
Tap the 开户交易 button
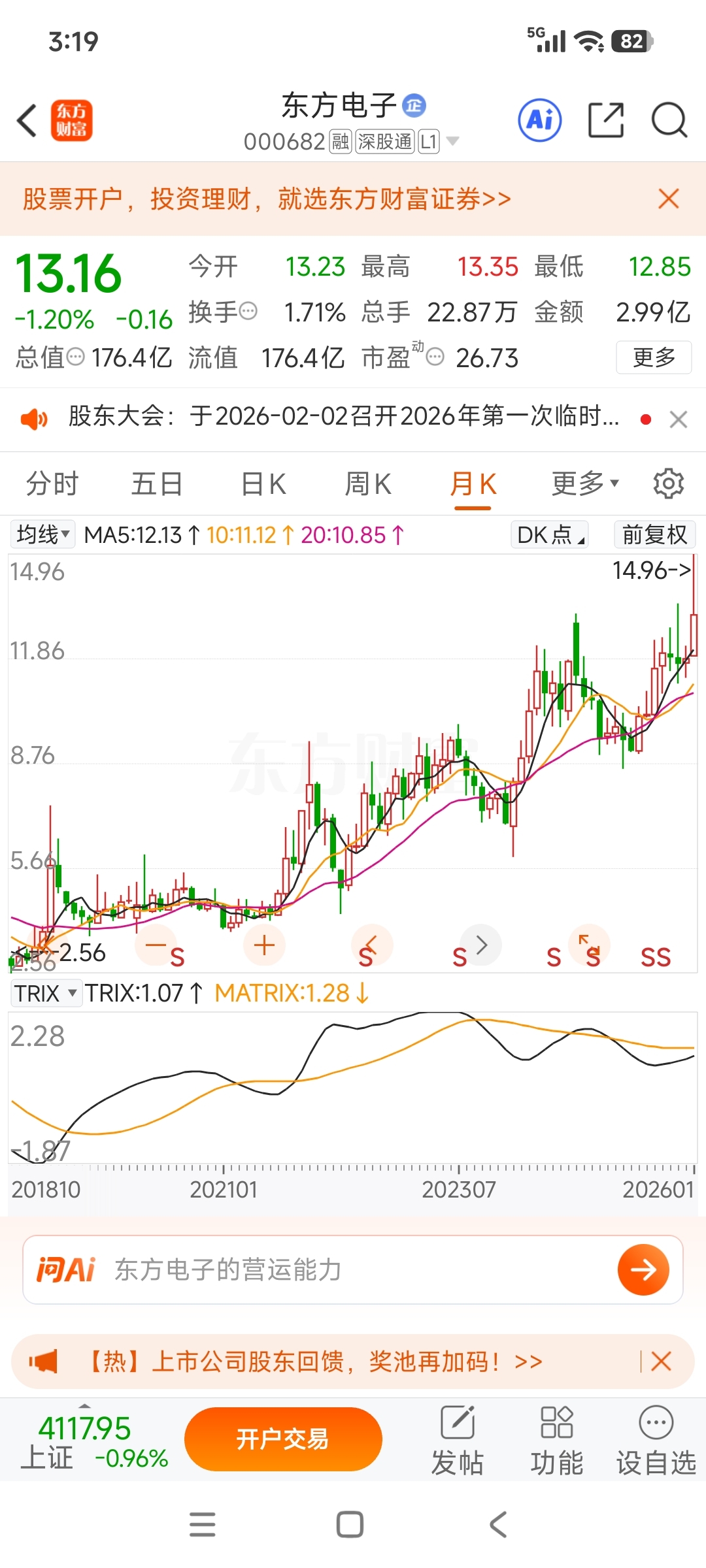pos(283,1439)
